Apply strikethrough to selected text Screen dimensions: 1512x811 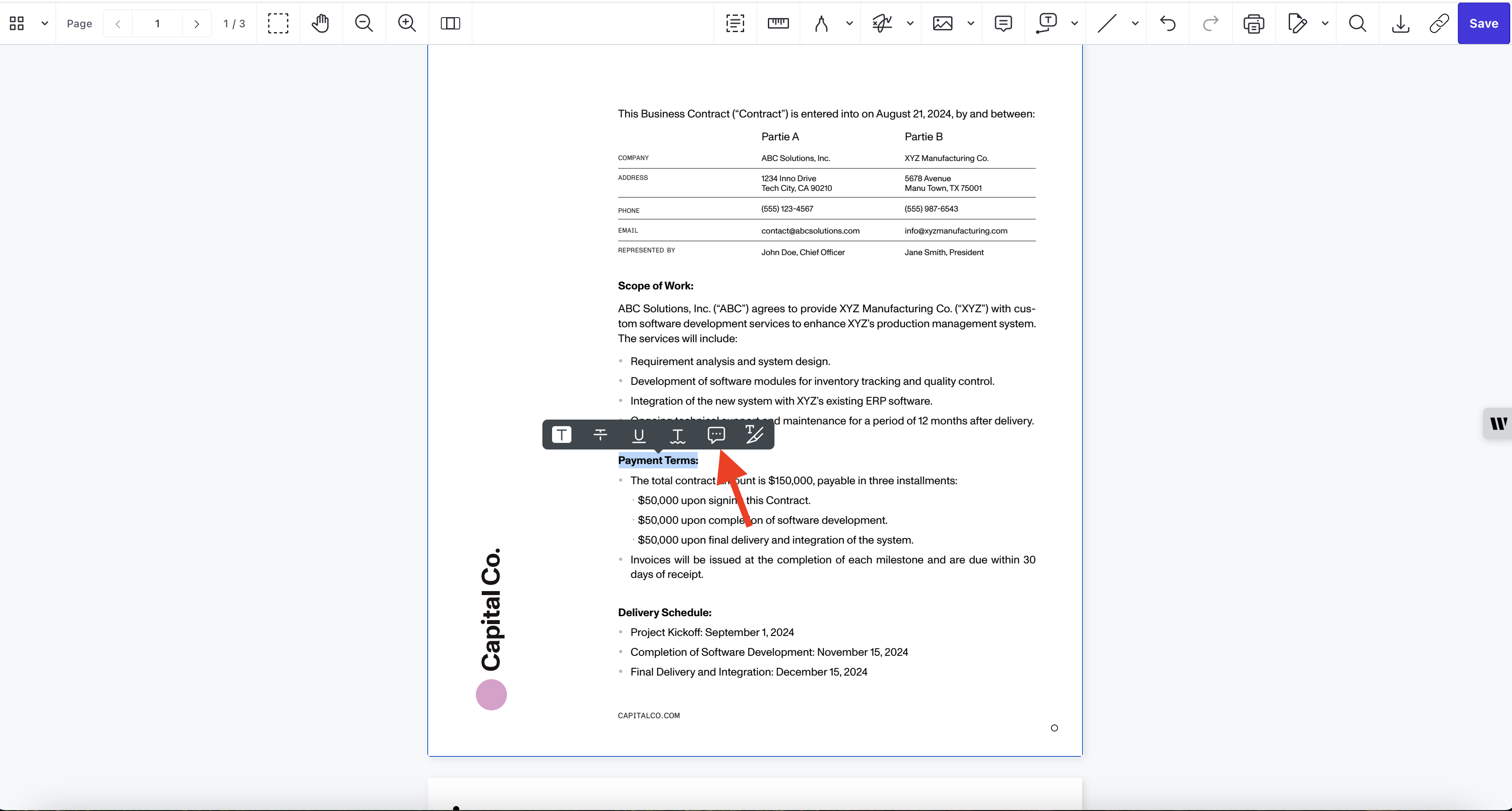(600, 435)
